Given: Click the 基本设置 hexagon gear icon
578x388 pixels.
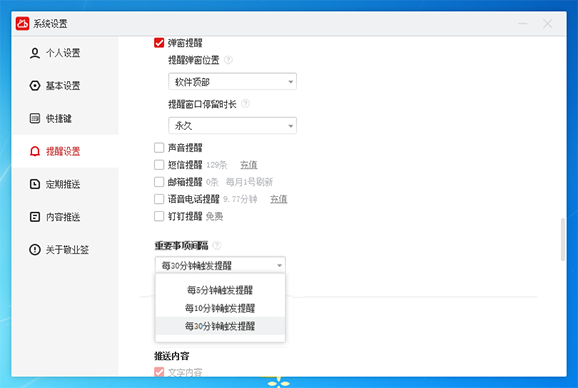Looking at the screenshot, I should [x=35, y=86].
